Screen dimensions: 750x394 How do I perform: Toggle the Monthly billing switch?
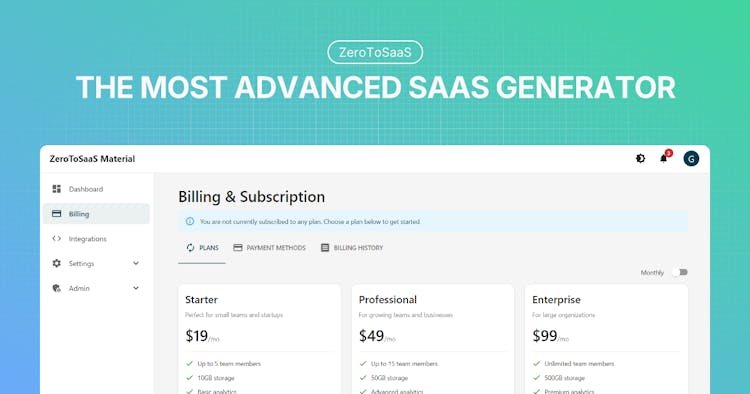coord(680,272)
